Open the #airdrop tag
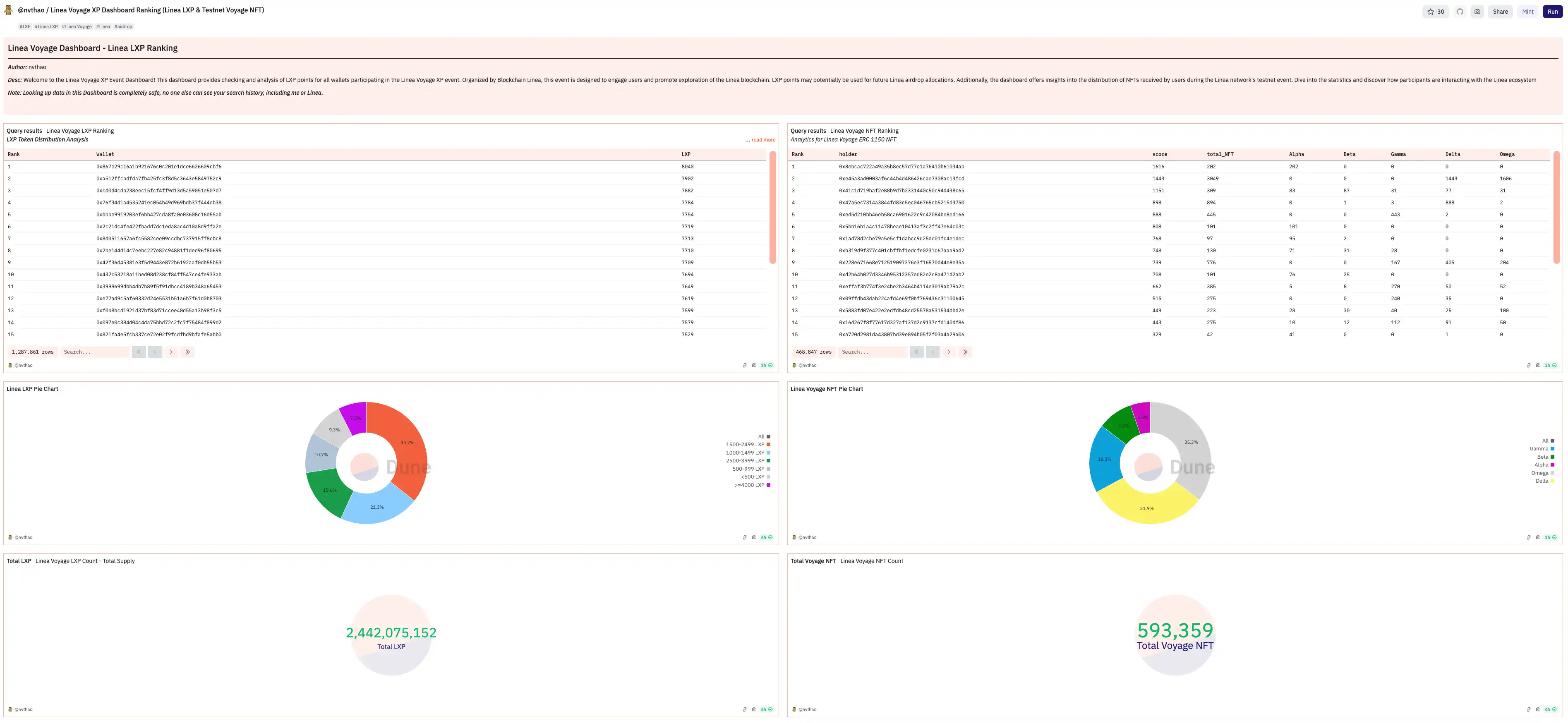 (123, 27)
